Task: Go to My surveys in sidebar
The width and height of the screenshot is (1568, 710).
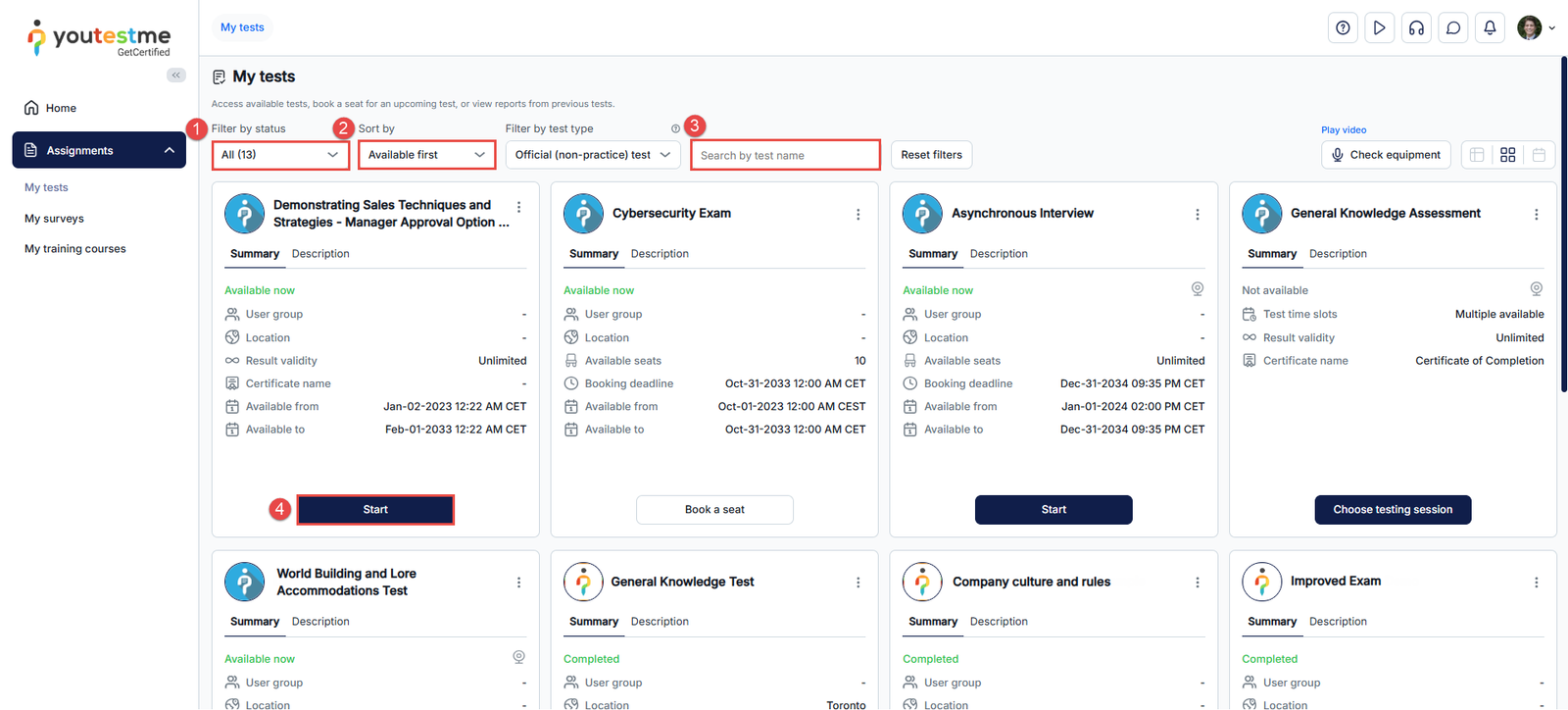Action: point(54,219)
